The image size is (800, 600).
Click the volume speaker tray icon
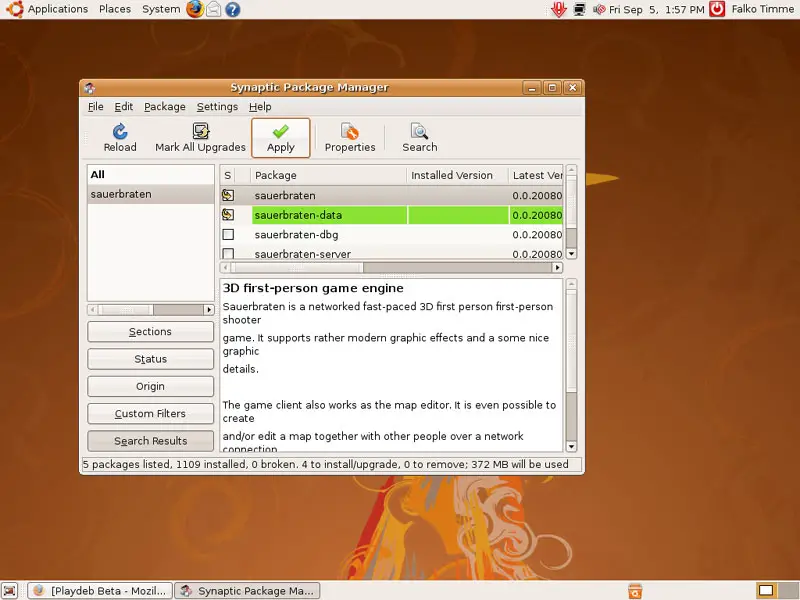pyautogui.click(x=599, y=9)
